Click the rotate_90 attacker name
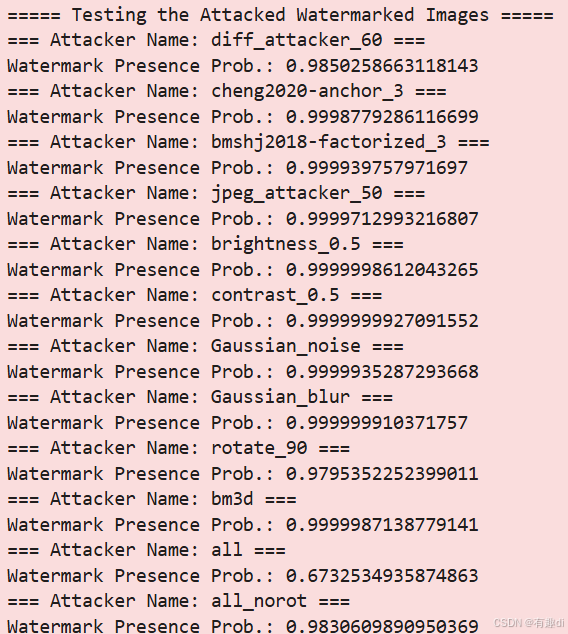This screenshot has height=634, width=568. pyautogui.click(x=259, y=448)
